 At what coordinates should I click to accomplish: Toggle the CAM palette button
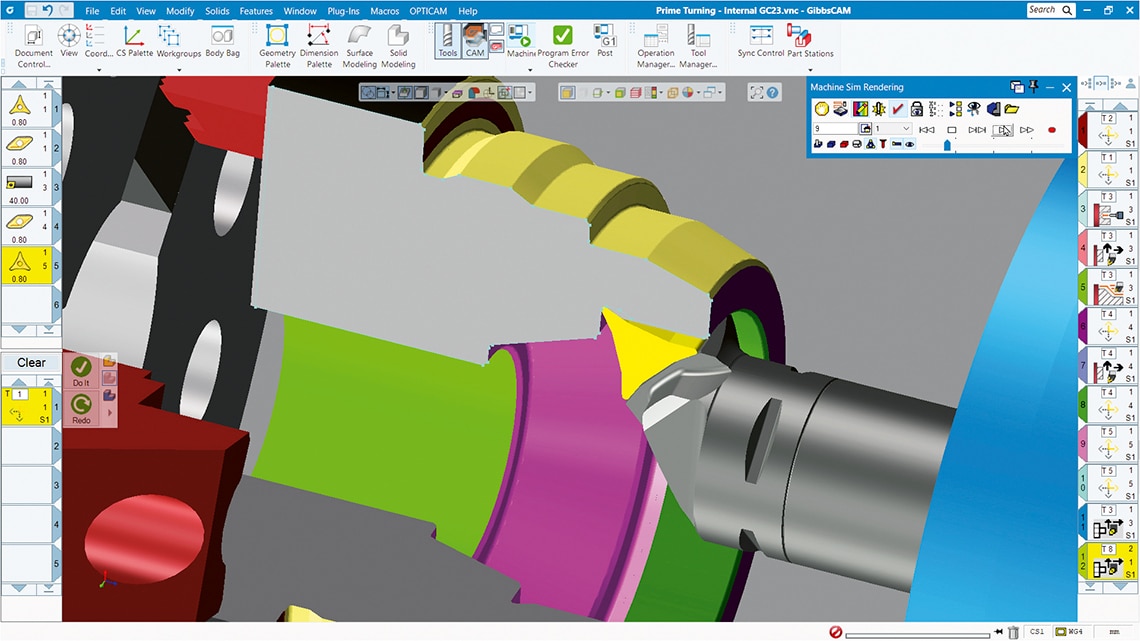pyautogui.click(x=475, y=40)
